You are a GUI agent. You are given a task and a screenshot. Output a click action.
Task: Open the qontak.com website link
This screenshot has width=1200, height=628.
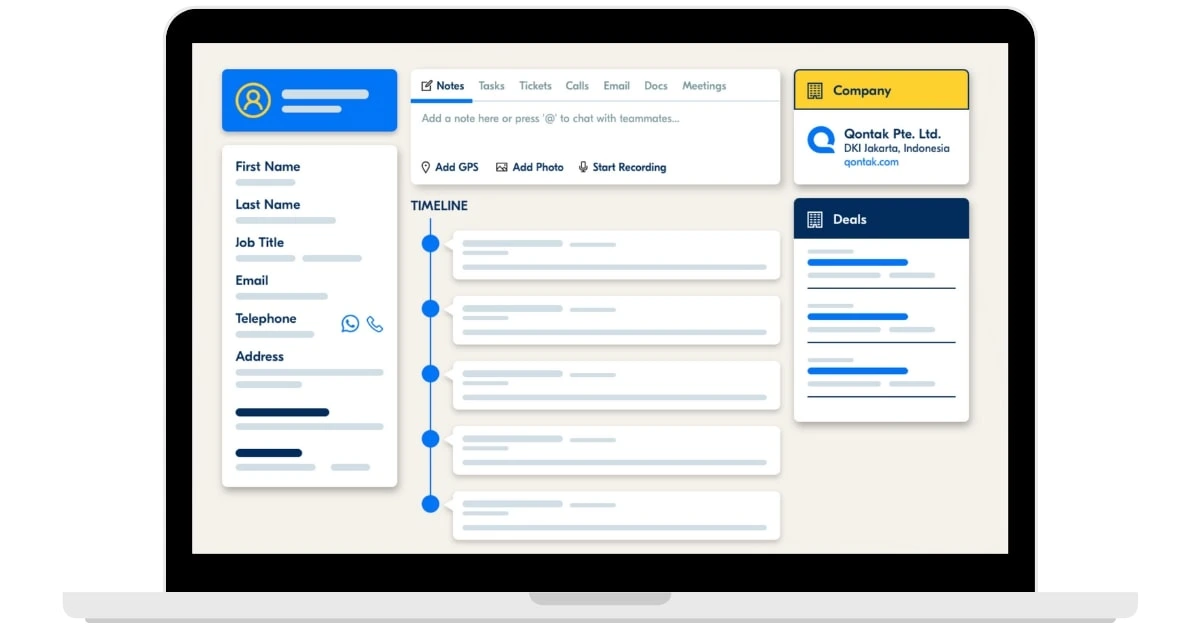(871, 162)
